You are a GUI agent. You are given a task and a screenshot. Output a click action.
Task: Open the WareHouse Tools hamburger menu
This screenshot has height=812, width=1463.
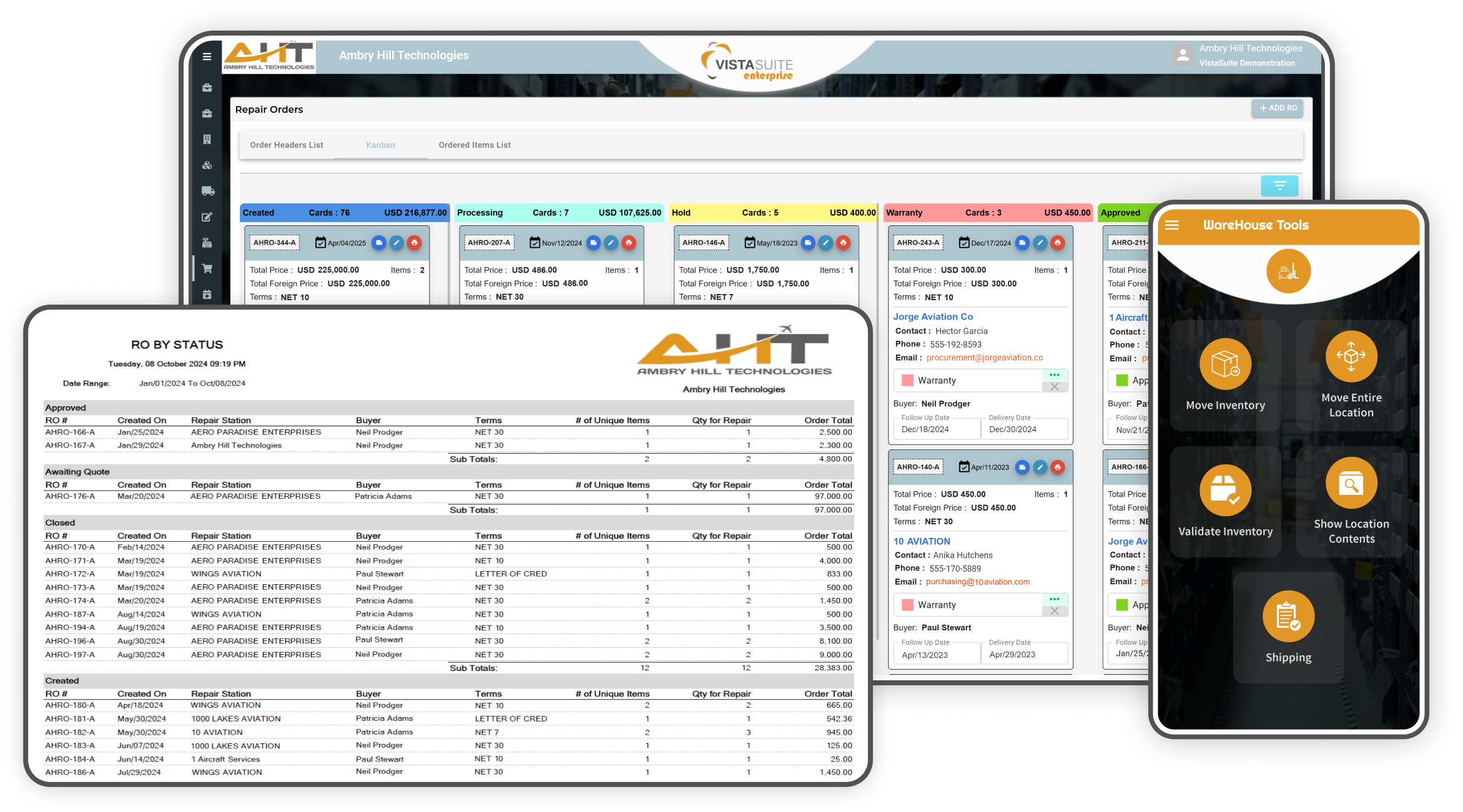(1172, 225)
